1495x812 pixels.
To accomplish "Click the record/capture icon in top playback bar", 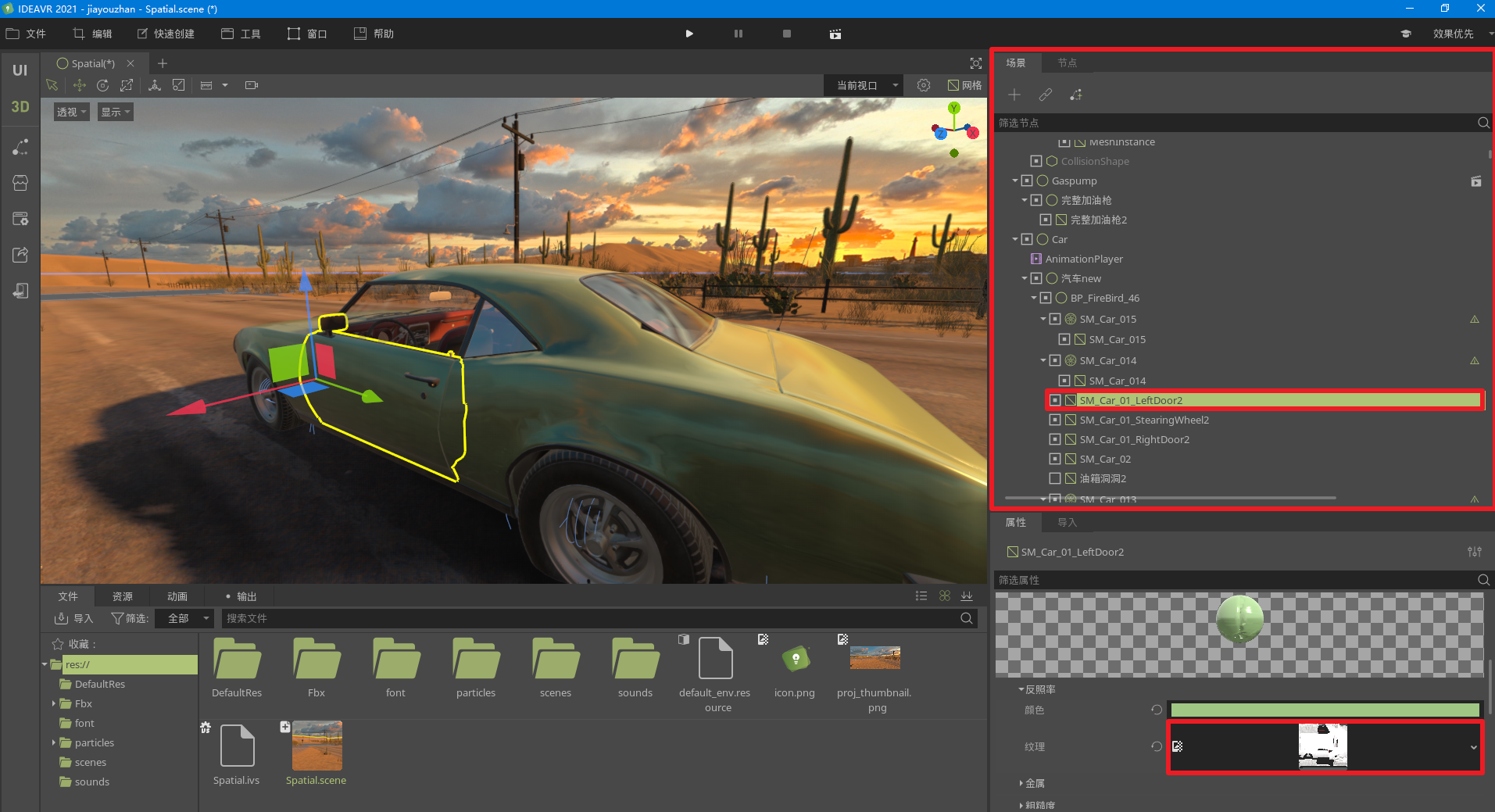I will [835, 34].
